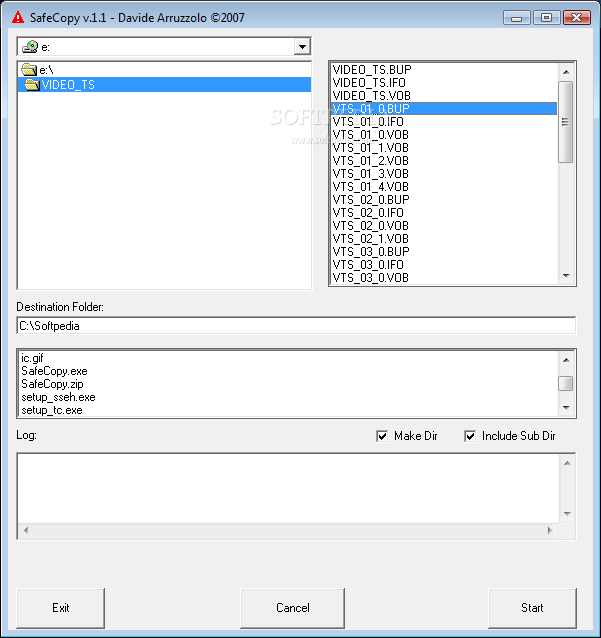Open the e: drive selection dropdown arrow
This screenshot has width=601, height=638.
coord(302,47)
